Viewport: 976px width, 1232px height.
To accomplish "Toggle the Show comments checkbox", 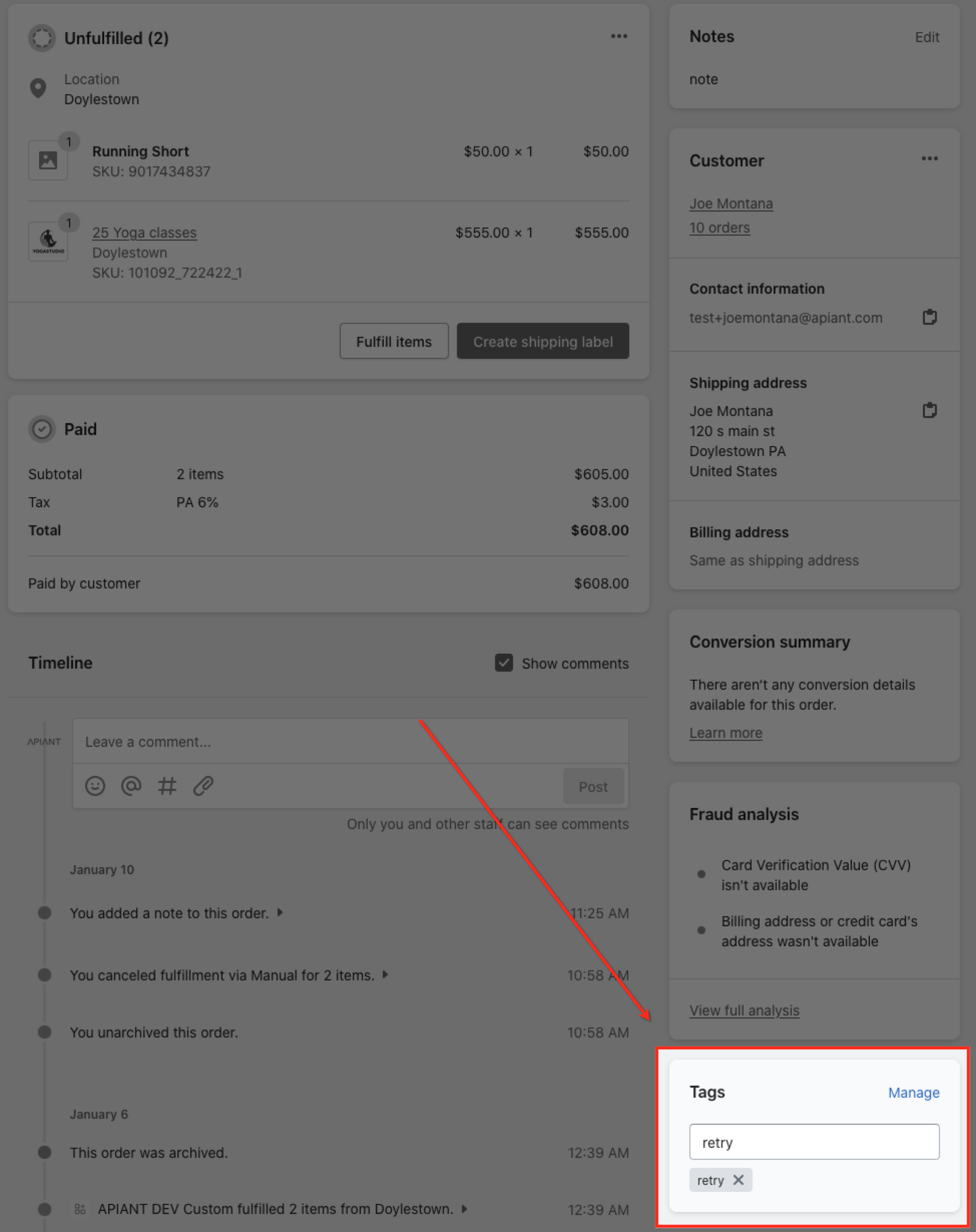I will [x=504, y=663].
